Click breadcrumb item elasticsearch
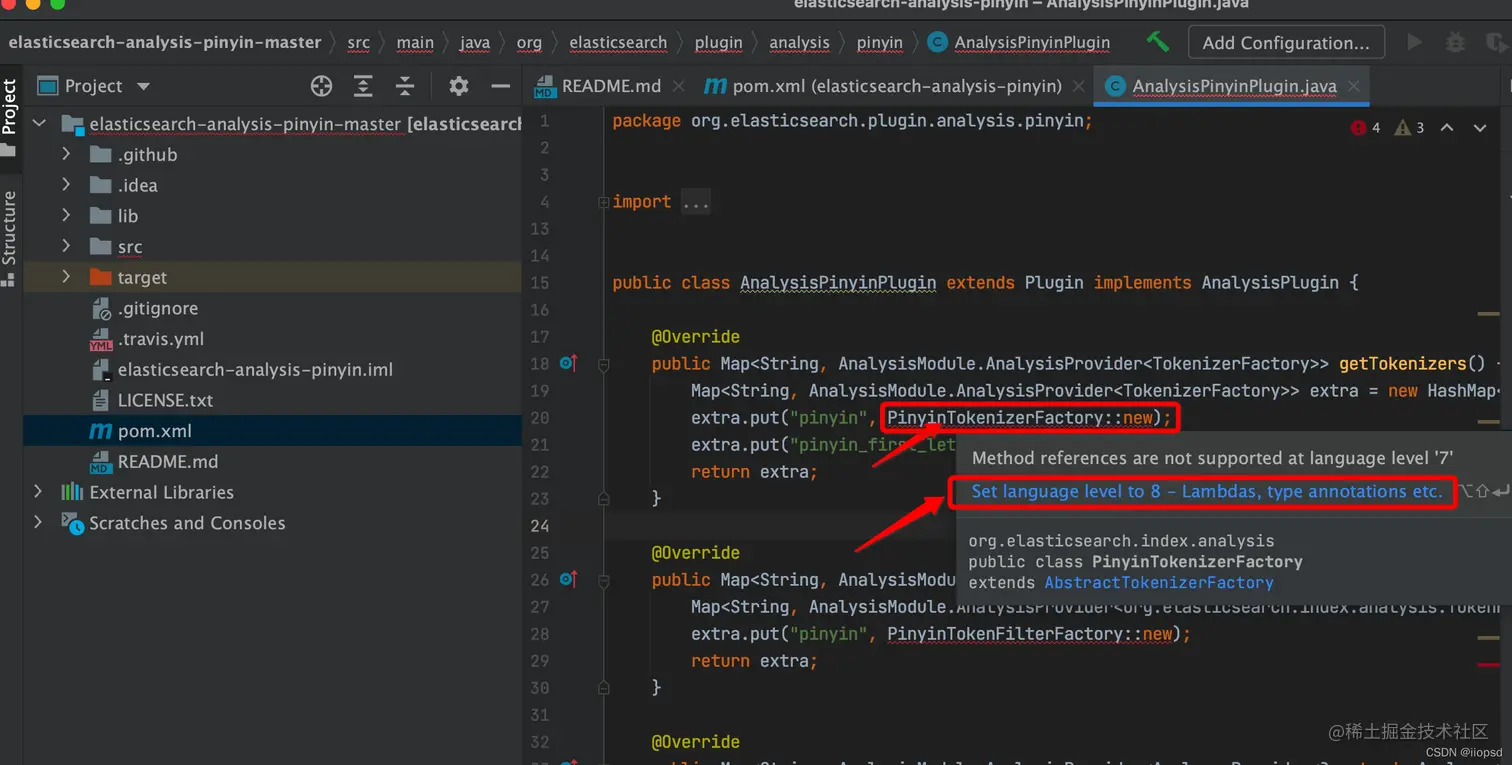Image resolution: width=1512 pixels, height=765 pixels. [x=618, y=43]
